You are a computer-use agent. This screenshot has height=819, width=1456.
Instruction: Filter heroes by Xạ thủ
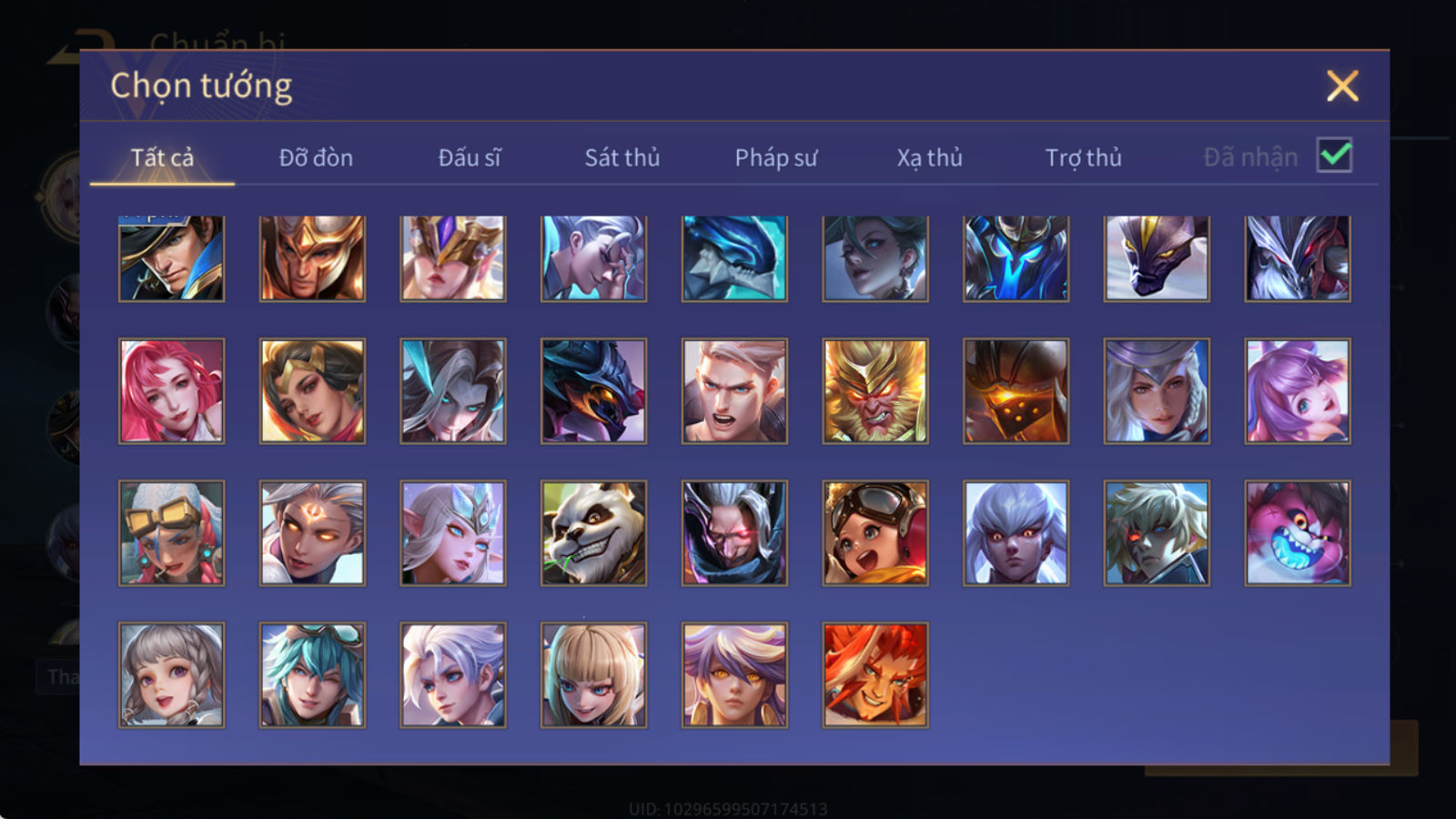click(929, 157)
